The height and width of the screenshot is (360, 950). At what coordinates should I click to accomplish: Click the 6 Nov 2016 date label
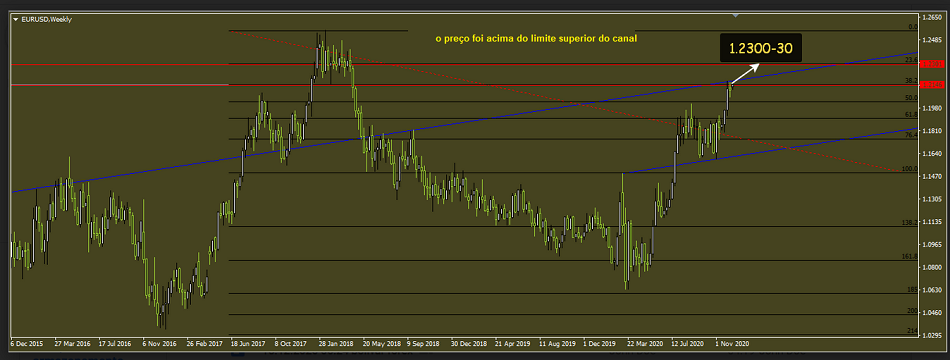point(160,343)
